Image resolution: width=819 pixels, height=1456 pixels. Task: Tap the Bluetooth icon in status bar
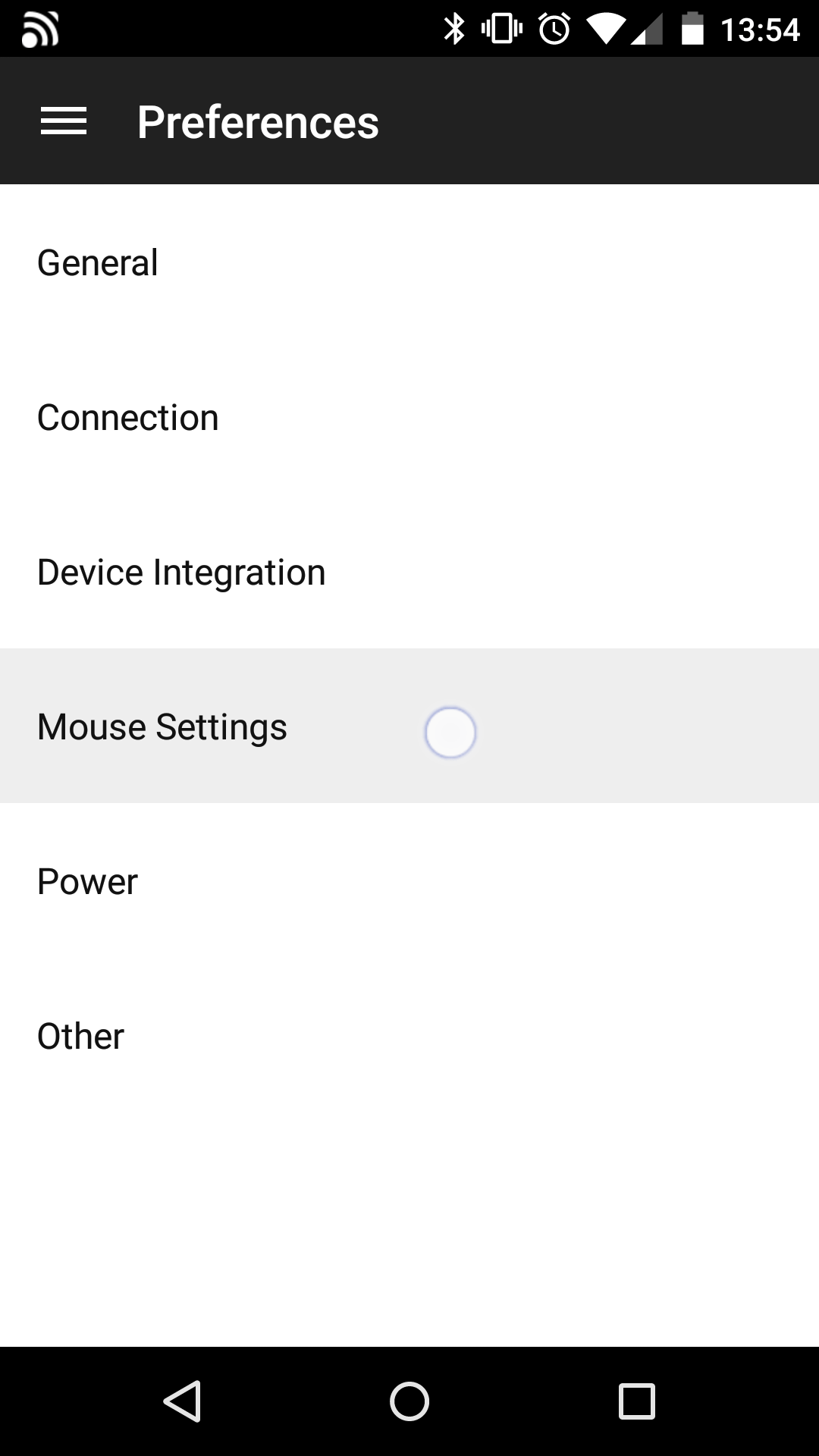[454, 28]
